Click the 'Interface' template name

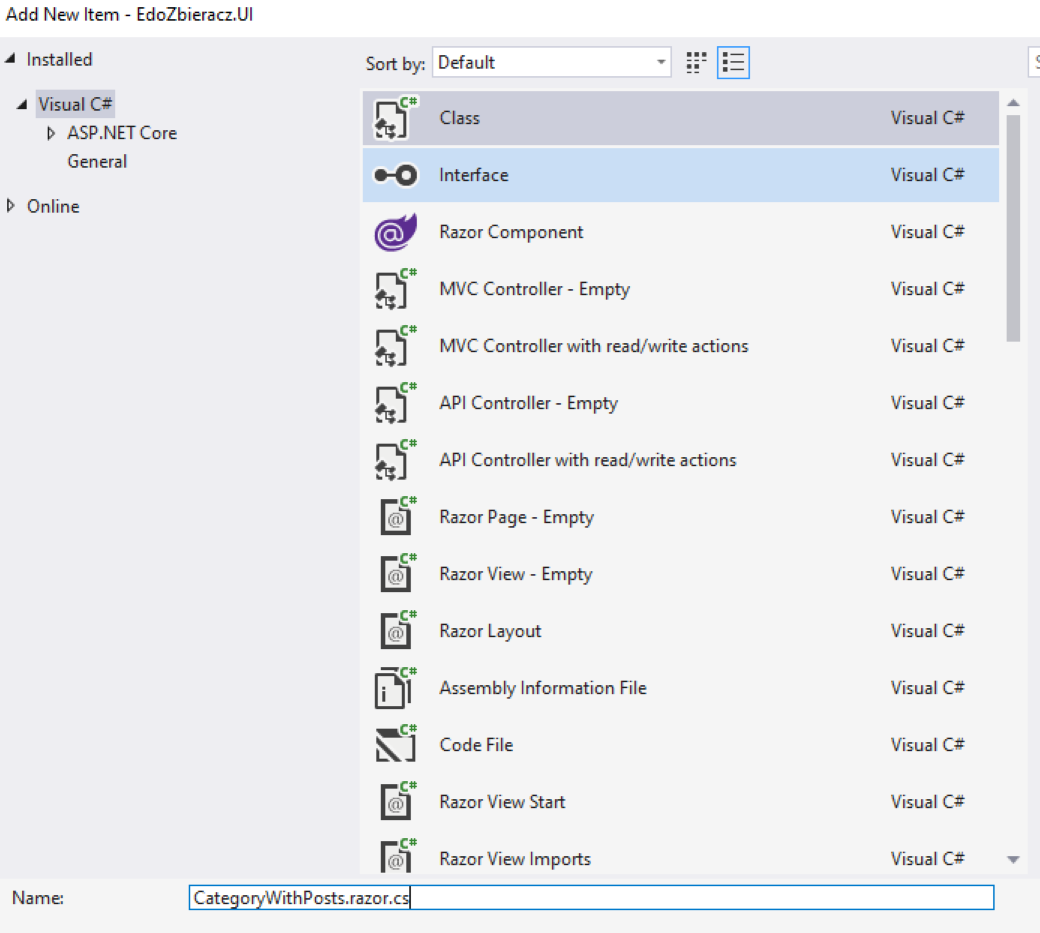click(474, 175)
